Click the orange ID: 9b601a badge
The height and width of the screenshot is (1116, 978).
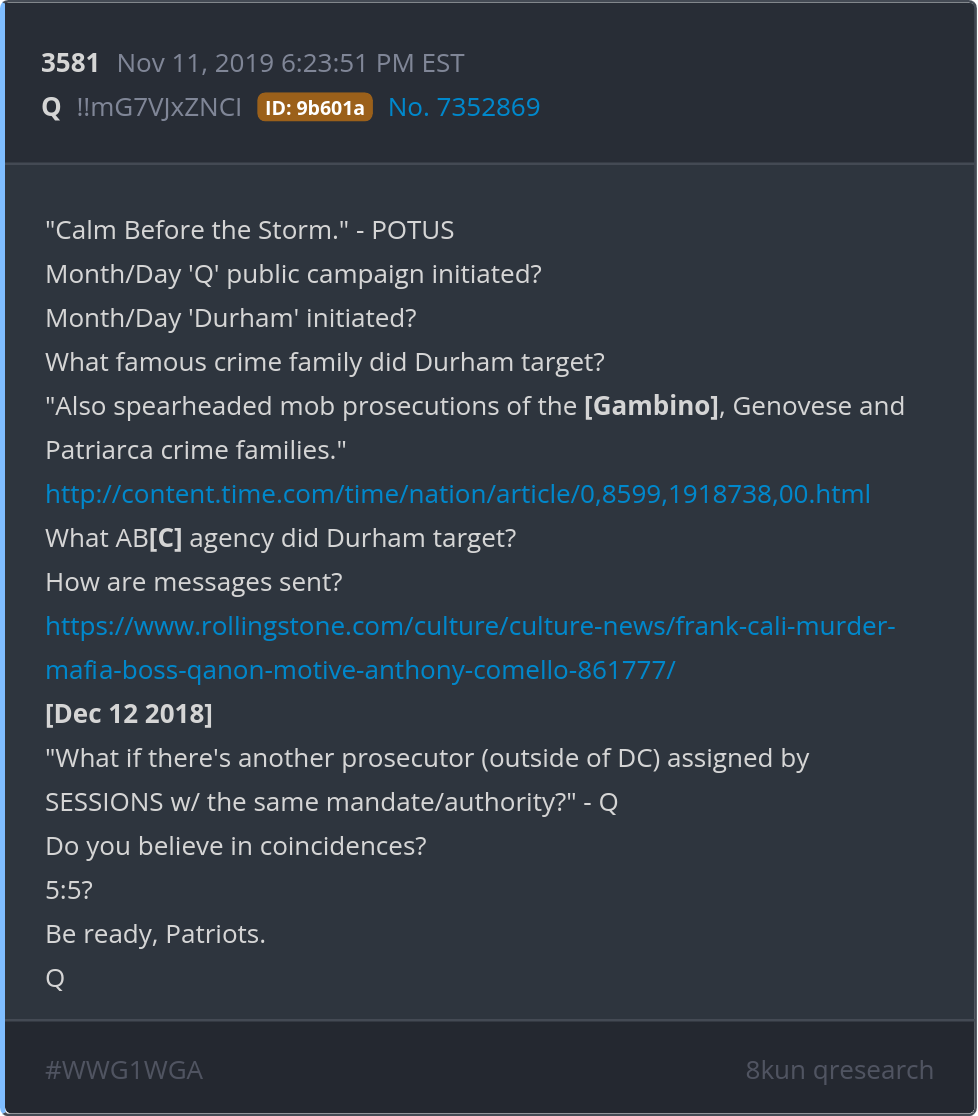point(315,107)
